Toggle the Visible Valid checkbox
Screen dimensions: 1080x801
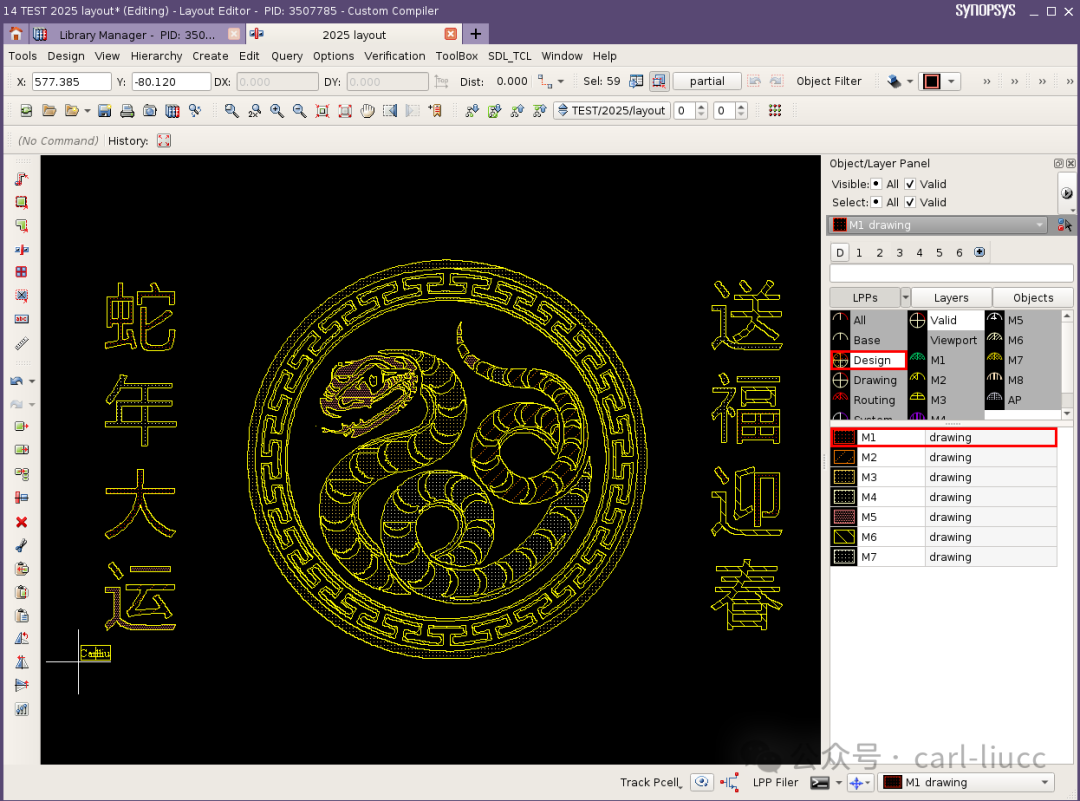(910, 184)
